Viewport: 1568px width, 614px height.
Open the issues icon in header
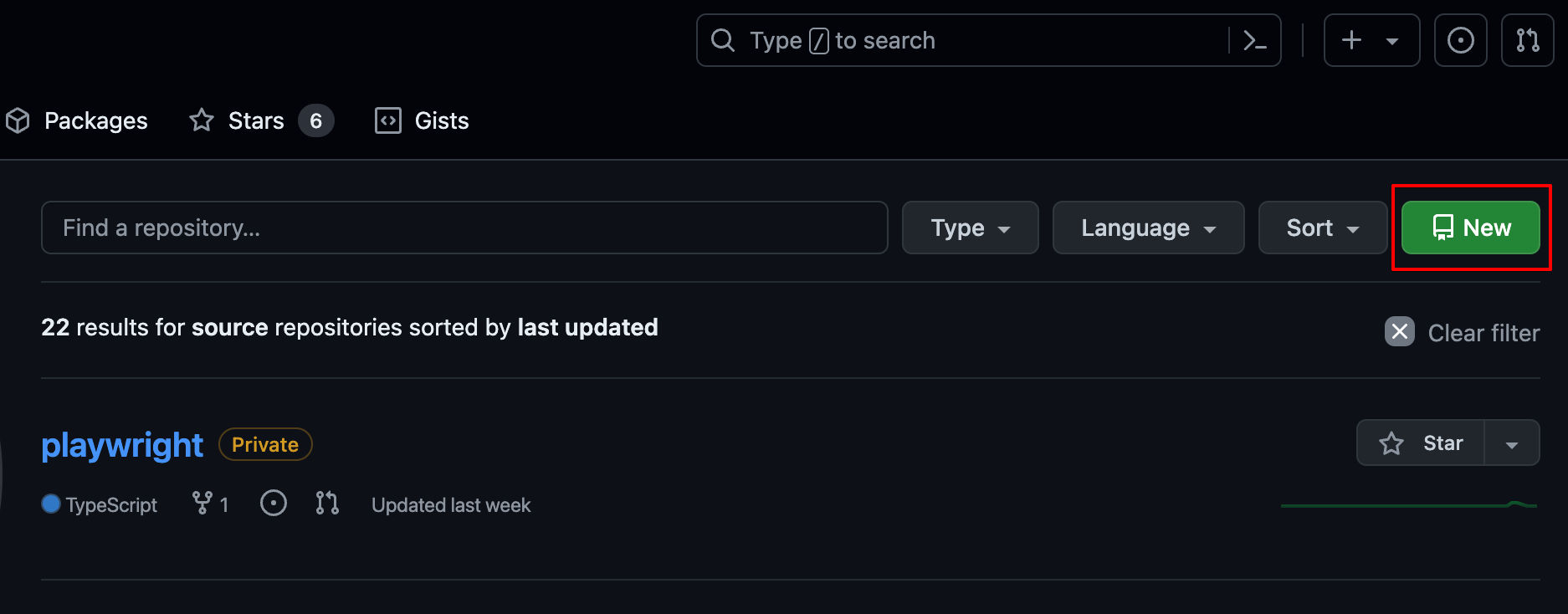click(1460, 40)
